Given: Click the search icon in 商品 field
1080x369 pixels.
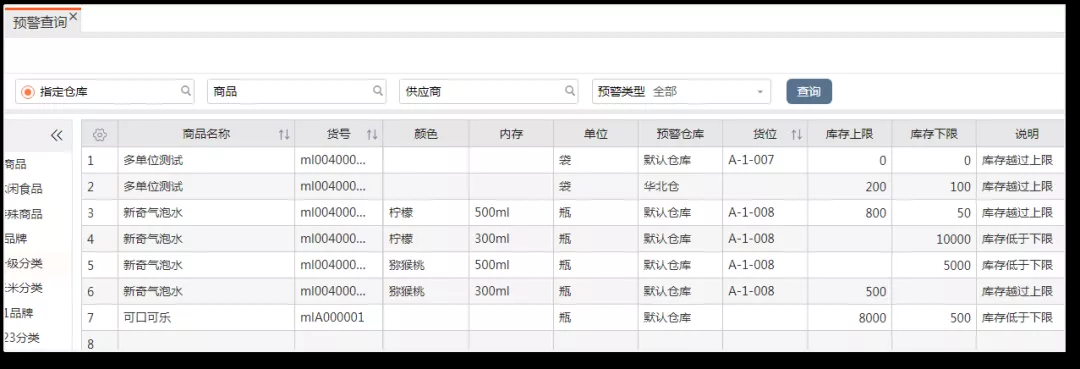Looking at the screenshot, I should coord(378,91).
